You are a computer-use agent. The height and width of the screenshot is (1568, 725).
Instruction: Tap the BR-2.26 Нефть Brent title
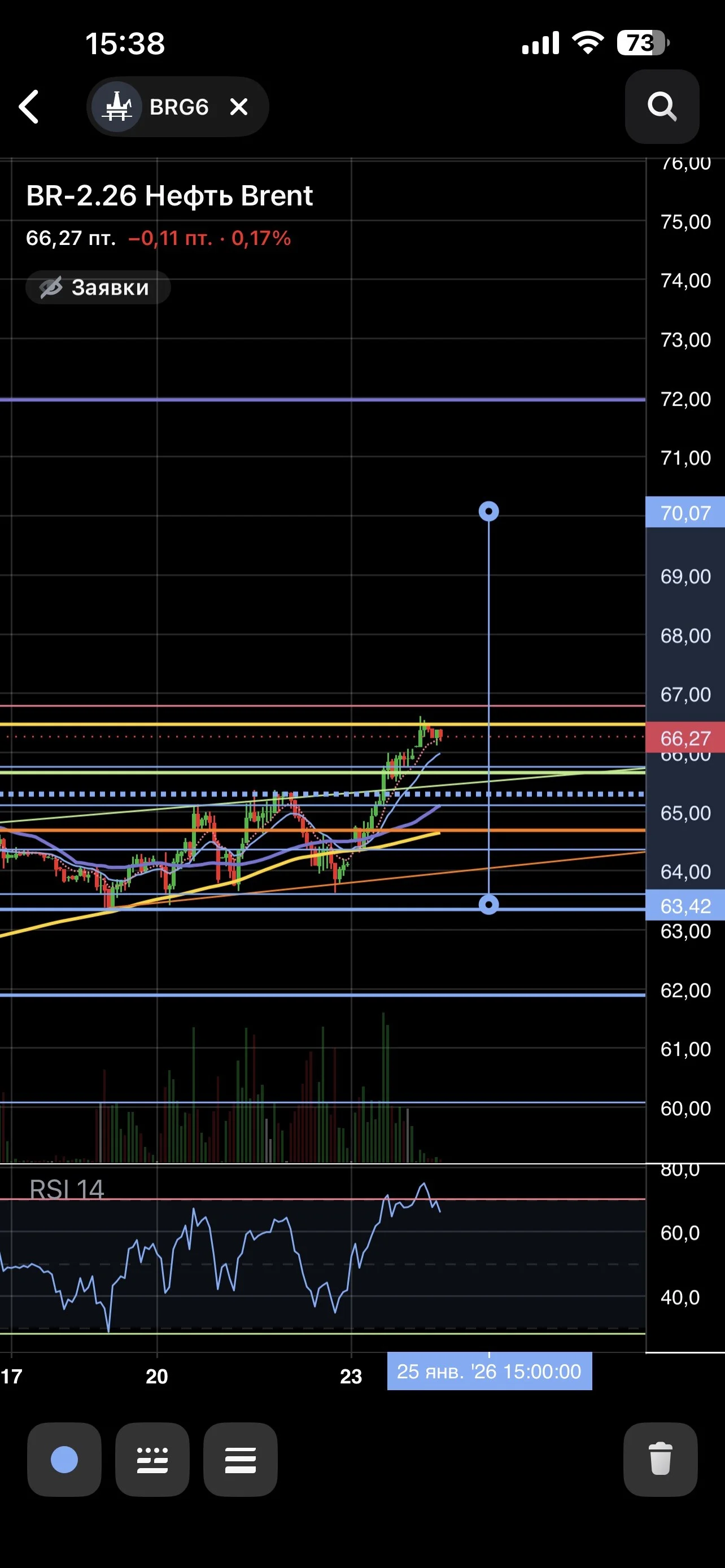(169, 196)
